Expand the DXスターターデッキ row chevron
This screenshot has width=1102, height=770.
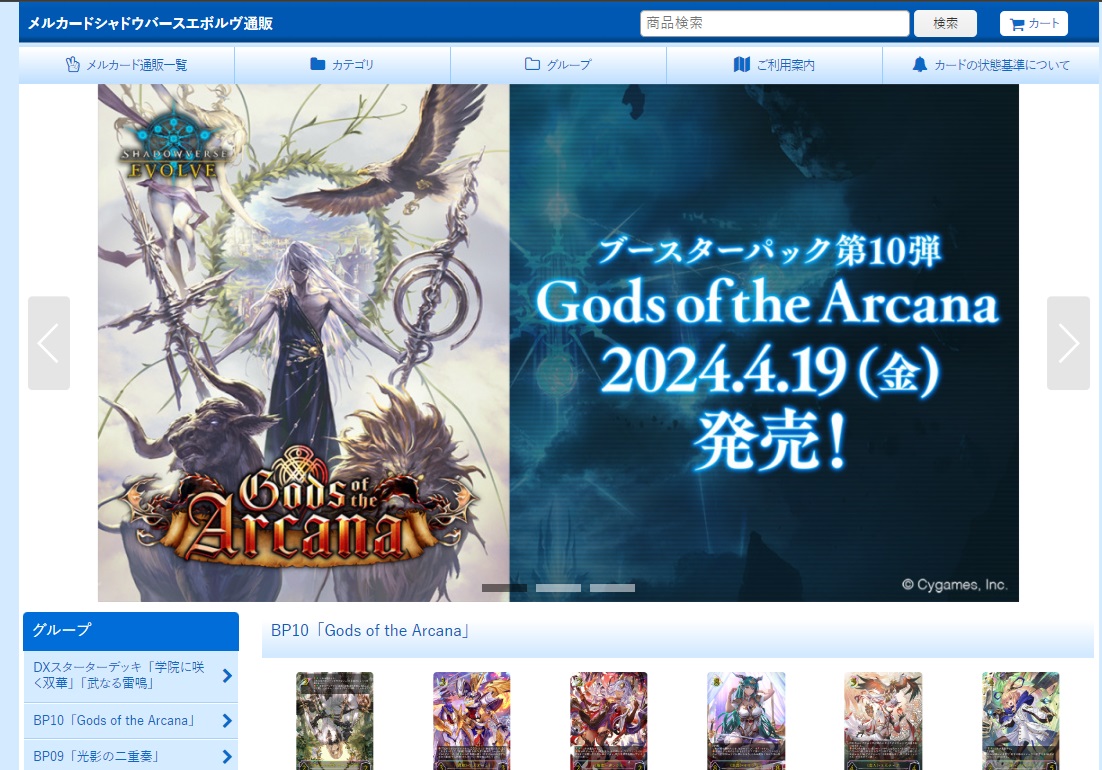pos(227,676)
